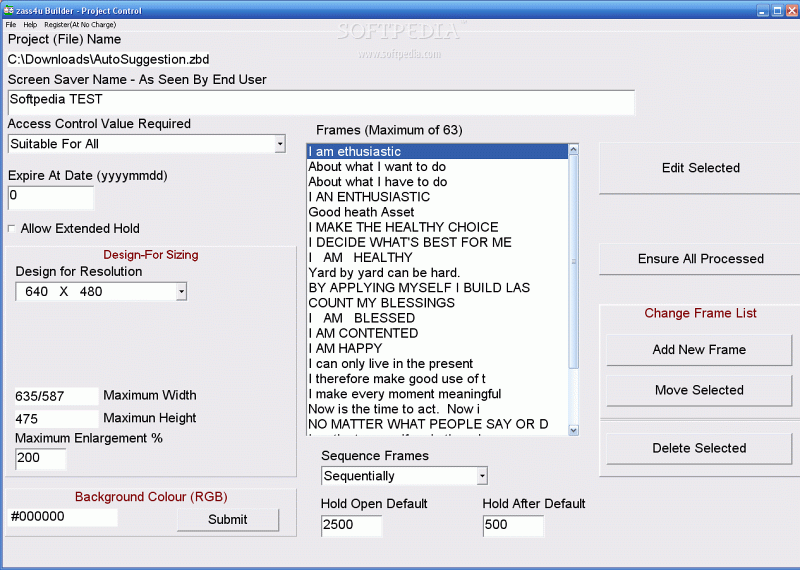Click the Background Colour #000000 field
This screenshot has height=570, width=800.
[x=62, y=517]
